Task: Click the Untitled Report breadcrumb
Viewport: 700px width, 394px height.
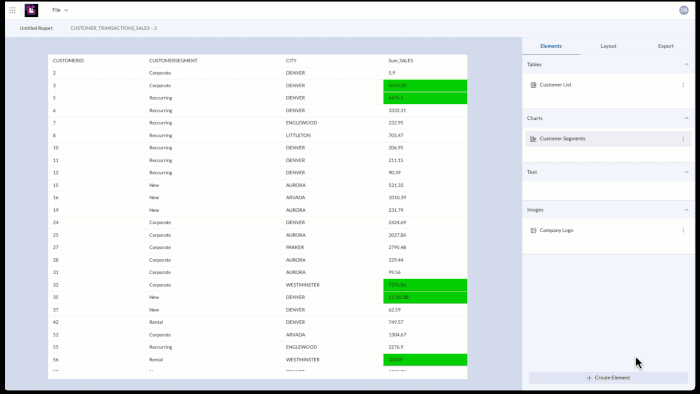Action: point(36,28)
